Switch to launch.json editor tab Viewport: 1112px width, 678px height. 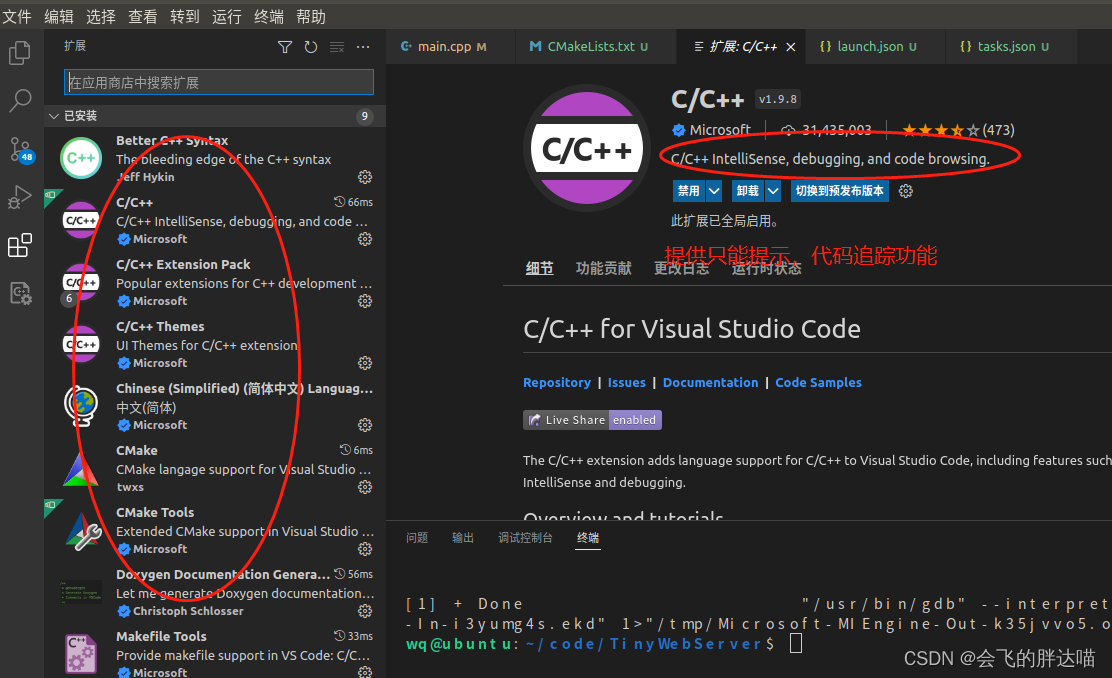pyautogui.click(x=876, y=47)
